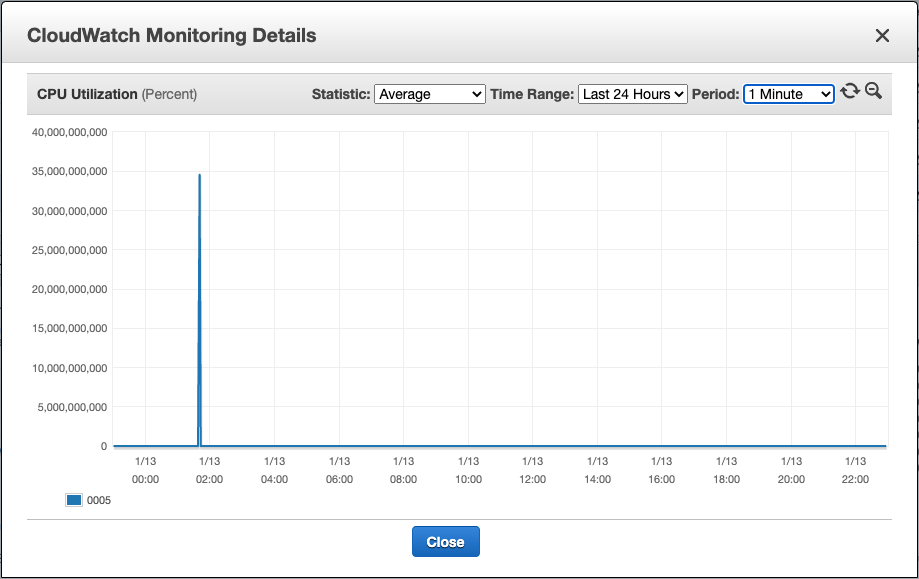Viewport: 919px width, 579px height.
Task: Click the 1/13 16:00 x-axis label
Action: [661, 470]
